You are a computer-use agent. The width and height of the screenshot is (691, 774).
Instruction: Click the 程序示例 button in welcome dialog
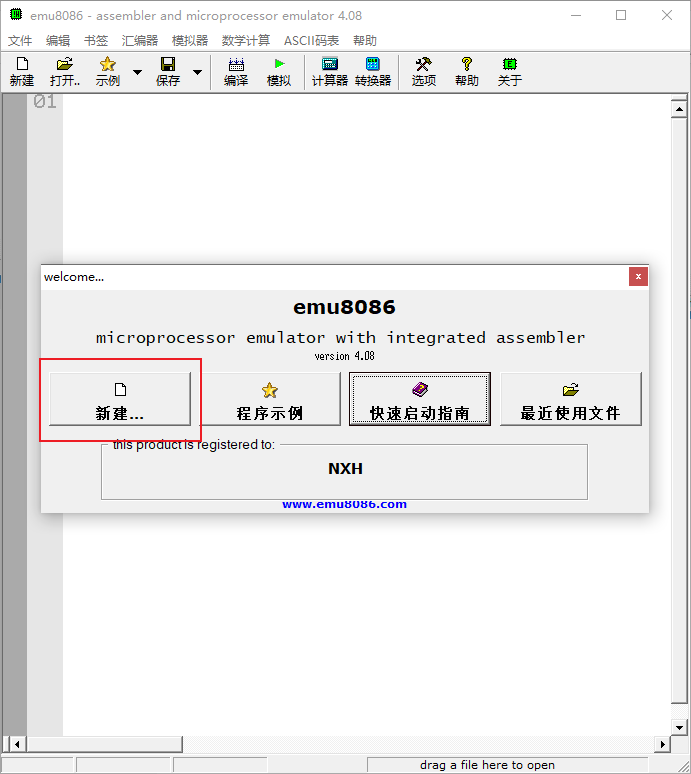click(270, 399)
